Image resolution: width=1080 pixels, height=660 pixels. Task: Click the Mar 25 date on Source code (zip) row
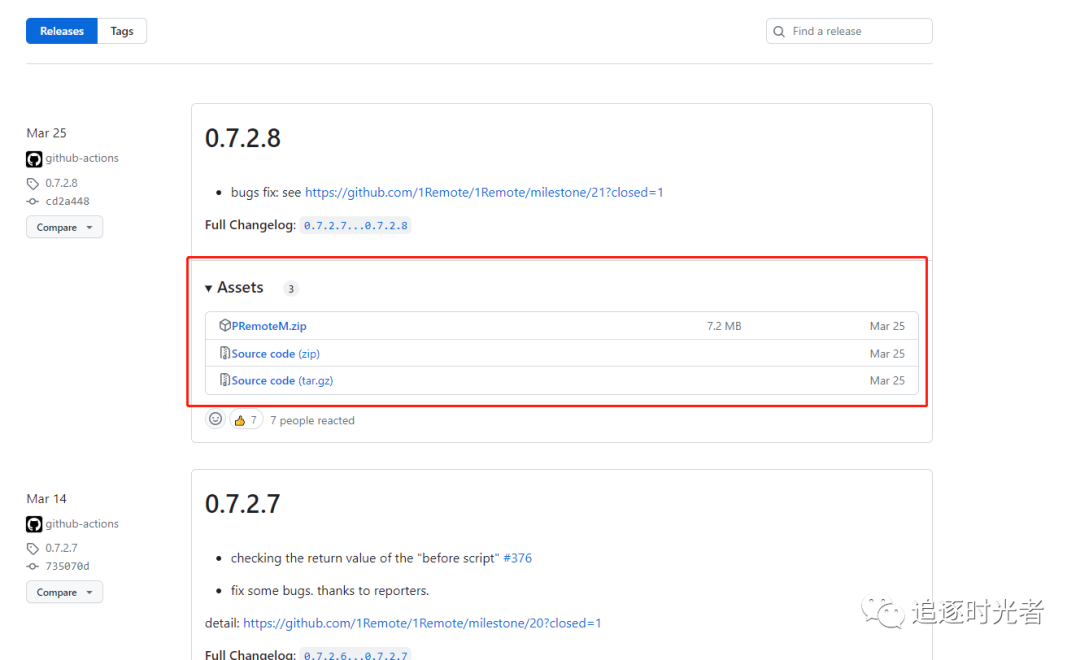[x=887, y=353]
